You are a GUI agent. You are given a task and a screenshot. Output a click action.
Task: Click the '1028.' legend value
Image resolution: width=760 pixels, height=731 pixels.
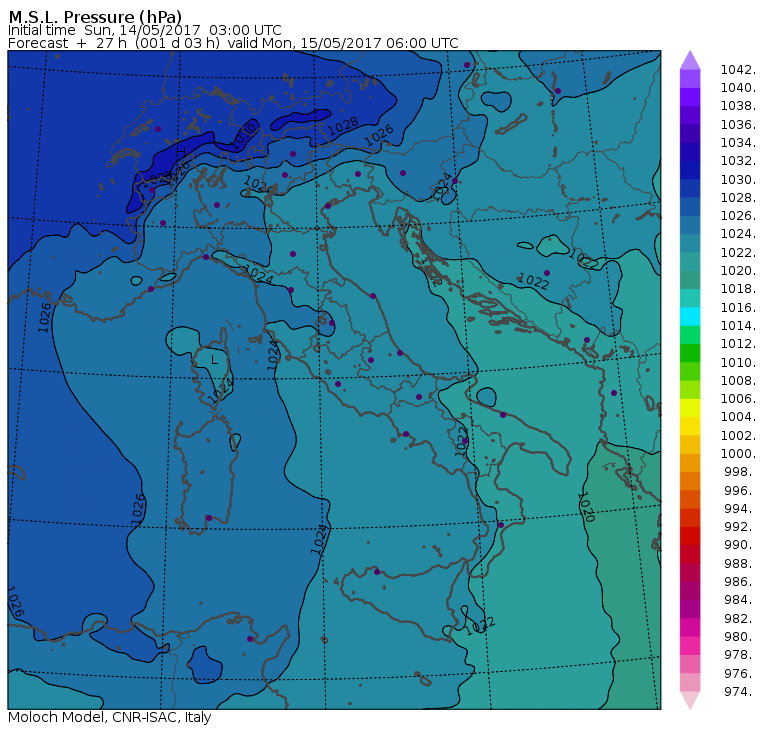[x=738, y=198]
